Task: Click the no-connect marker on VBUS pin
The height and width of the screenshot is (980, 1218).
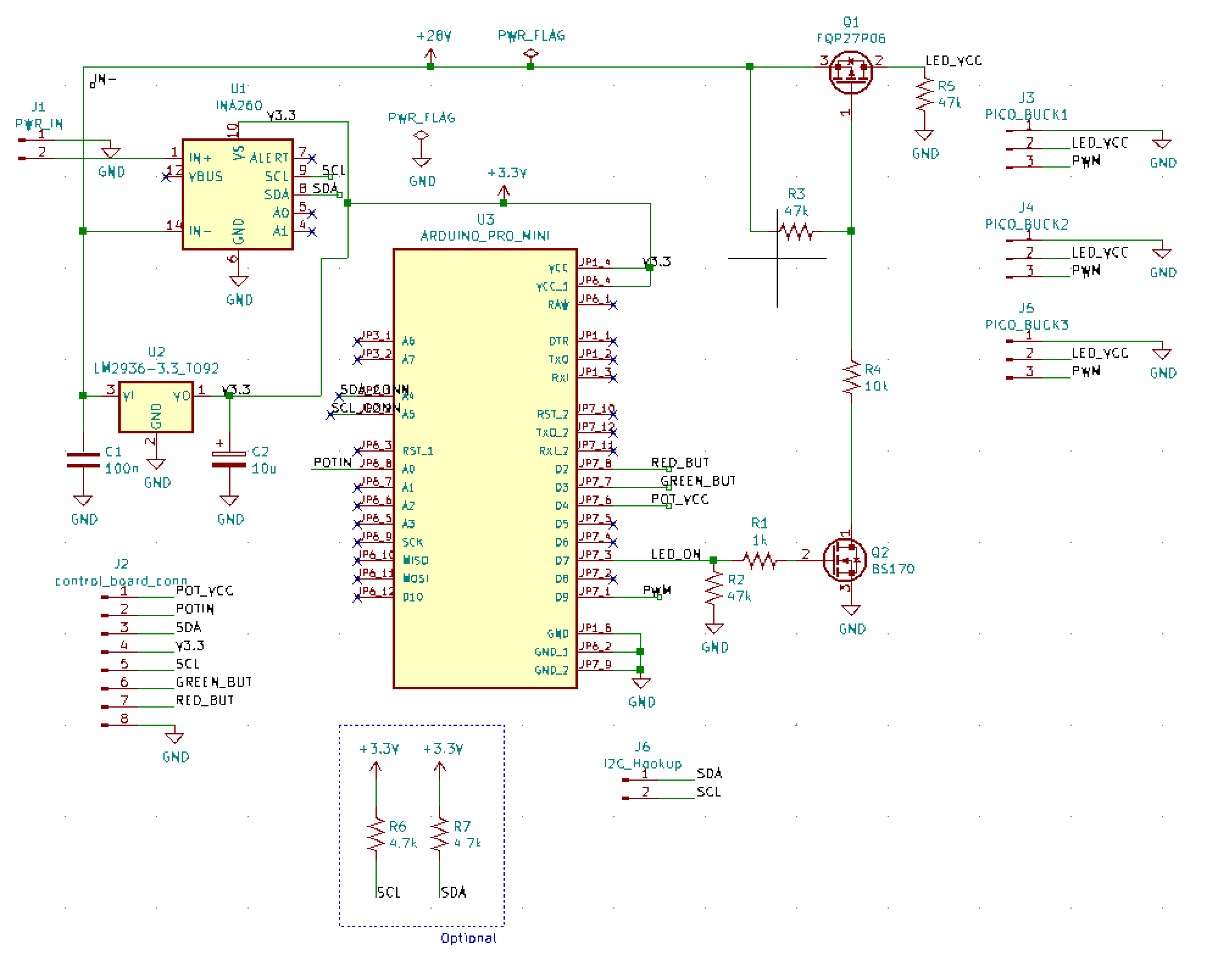Action: [166, 177]
